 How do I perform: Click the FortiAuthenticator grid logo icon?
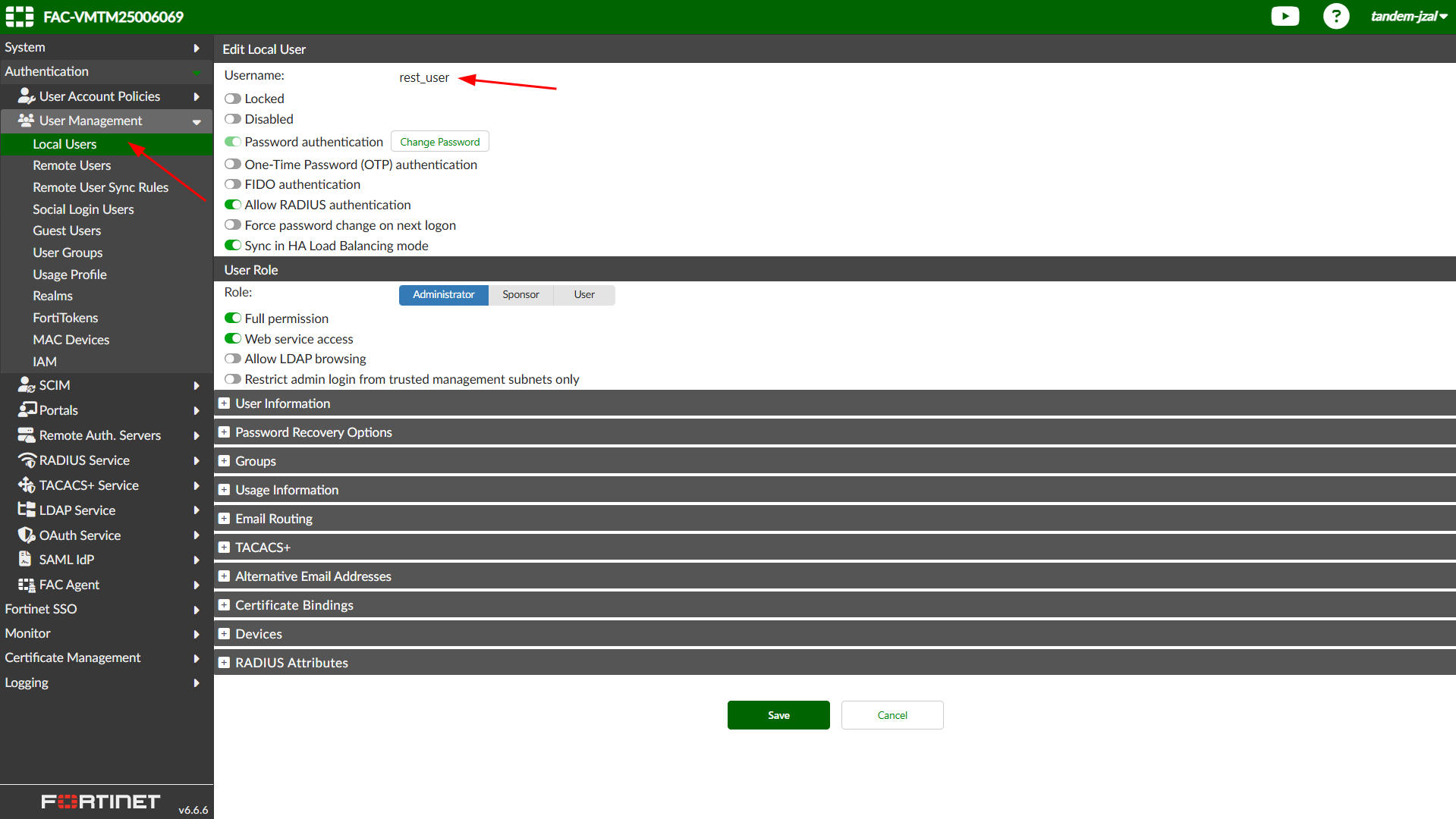pyautogui.click(x=20, y=16)
